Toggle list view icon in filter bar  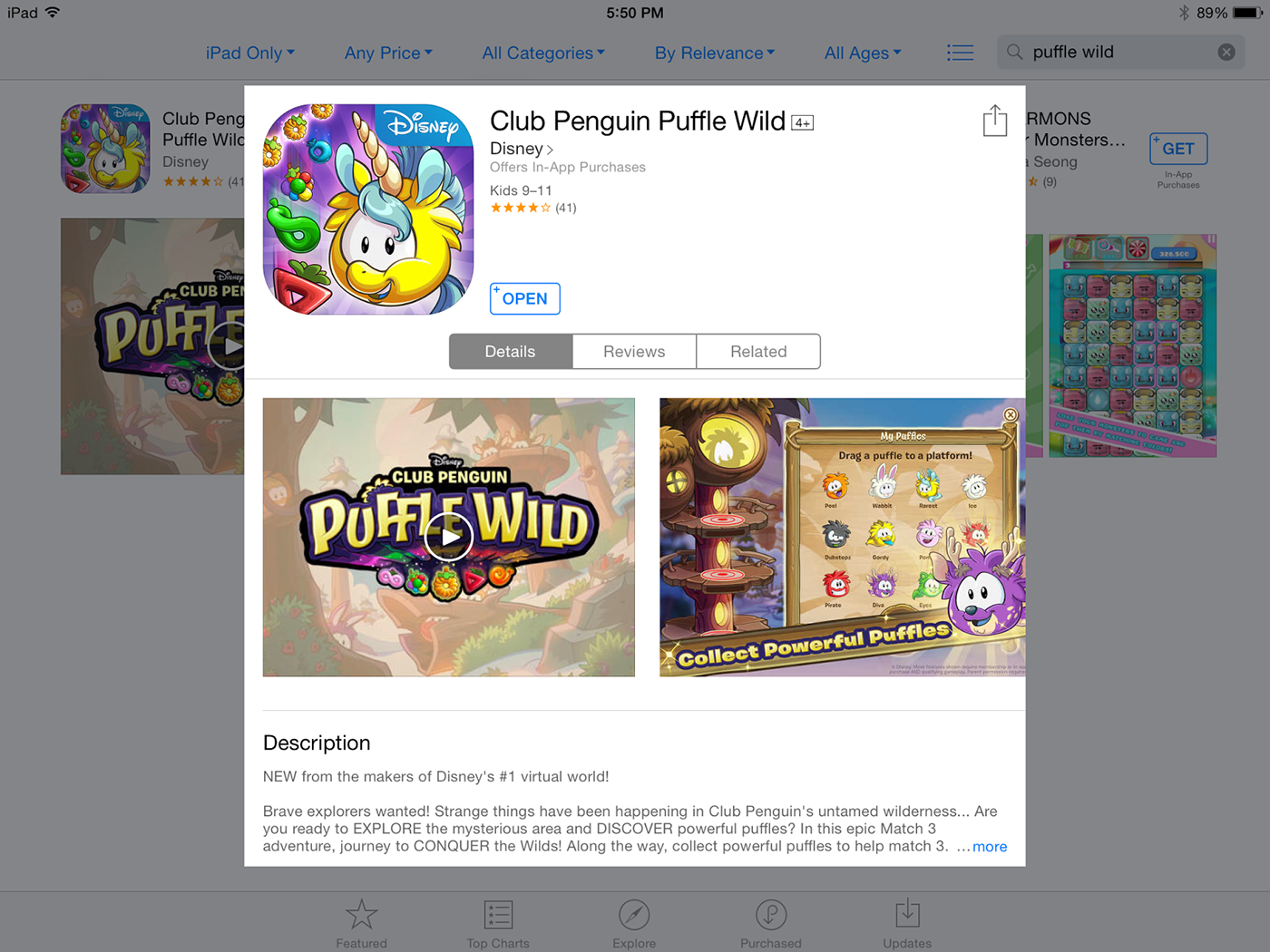click(x=960, y=53)
